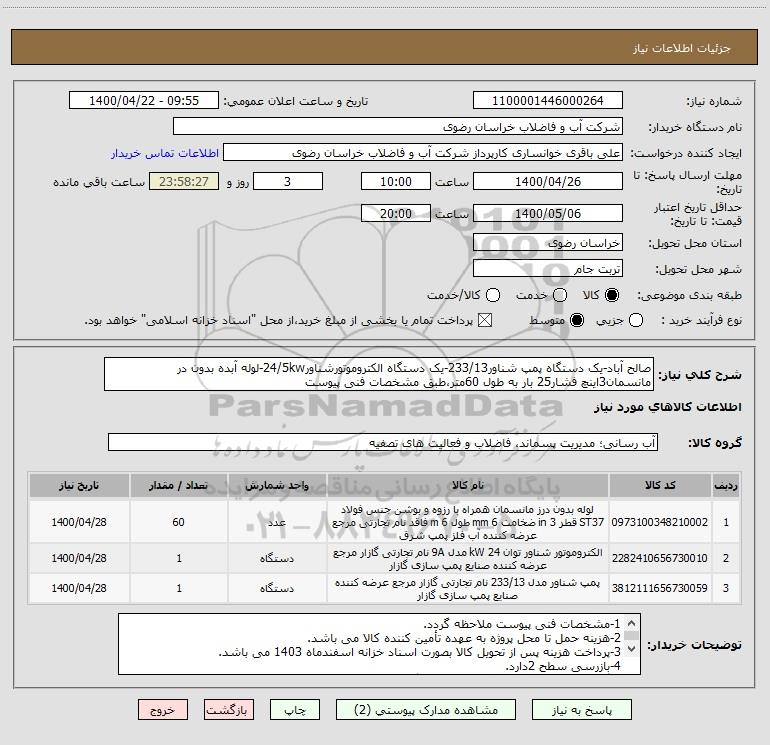This screenshot has width=770, height=745.
Task: Select the کالا/خدمت radio option
Action: point(493,295)
